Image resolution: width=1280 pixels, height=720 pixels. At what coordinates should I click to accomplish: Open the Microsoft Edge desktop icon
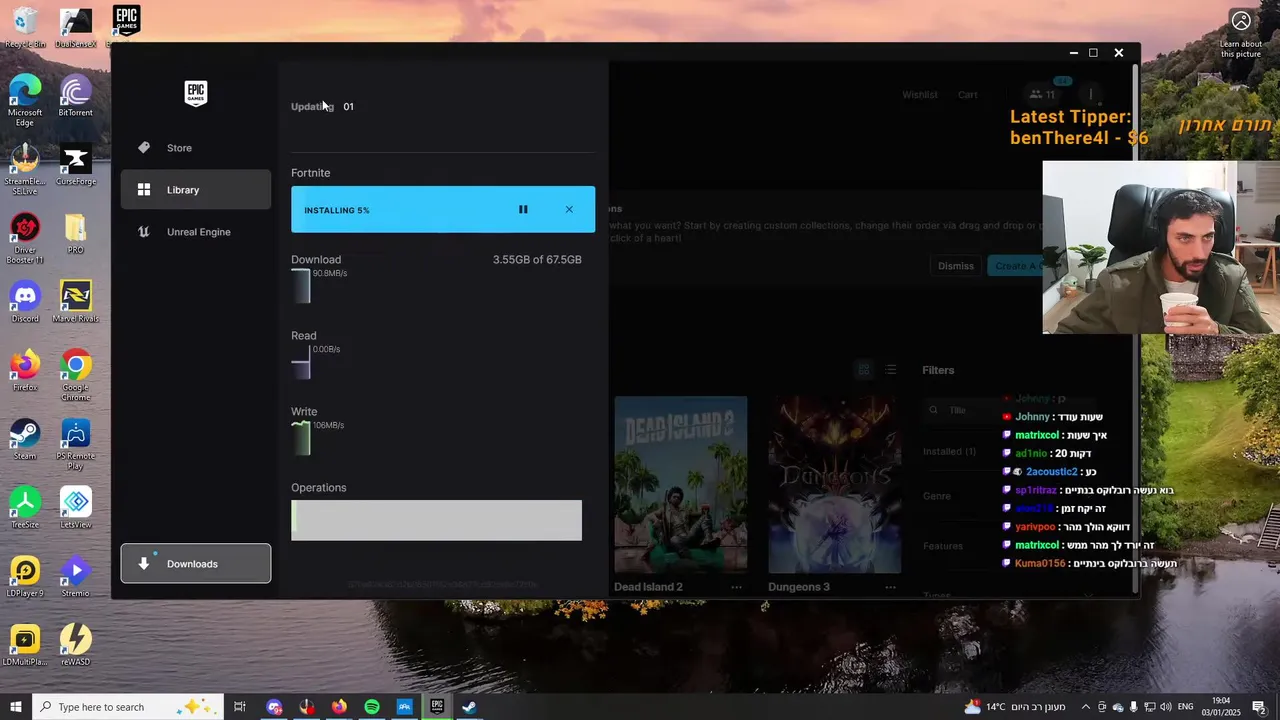tap(25, 98)
